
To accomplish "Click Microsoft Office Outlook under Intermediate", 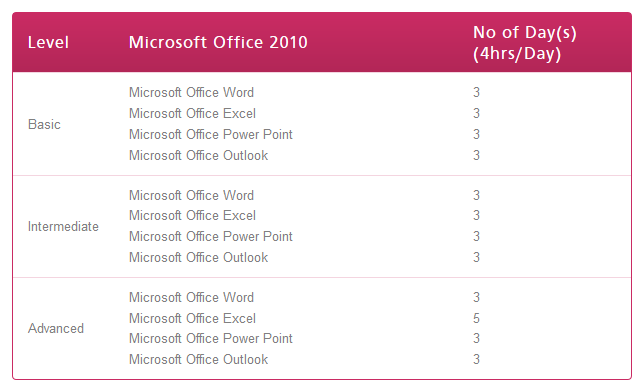I will pos(198,258).
